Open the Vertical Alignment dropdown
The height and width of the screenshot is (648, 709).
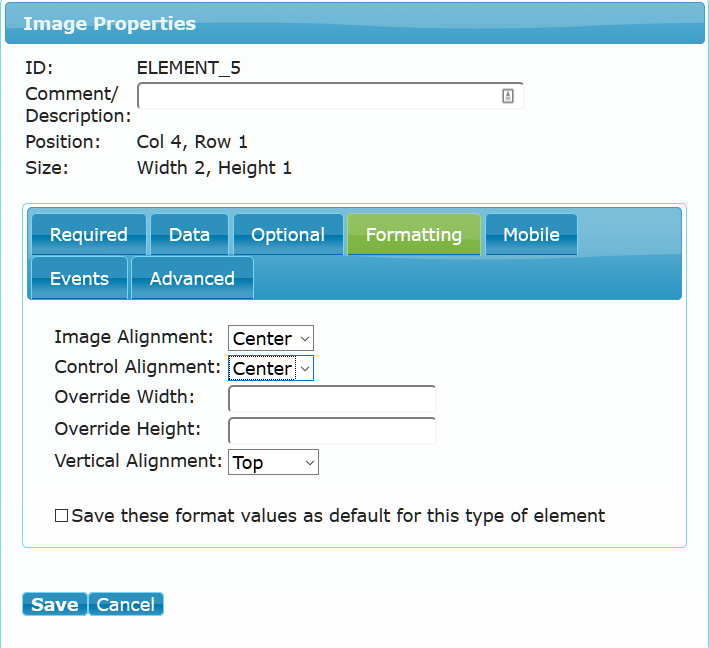[273, 462]
